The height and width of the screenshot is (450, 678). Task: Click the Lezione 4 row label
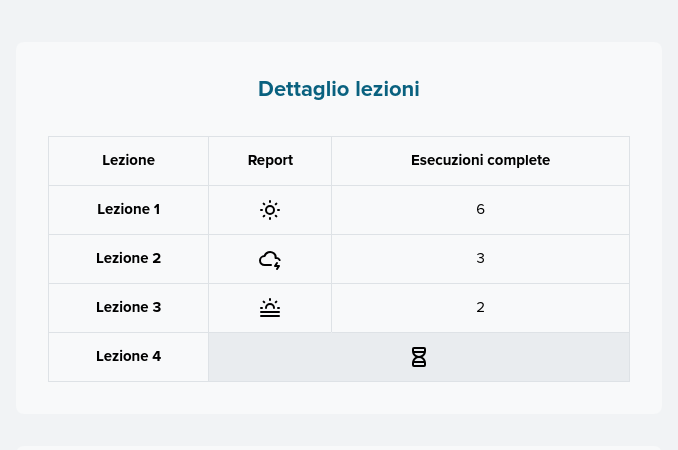pos(128,356)
